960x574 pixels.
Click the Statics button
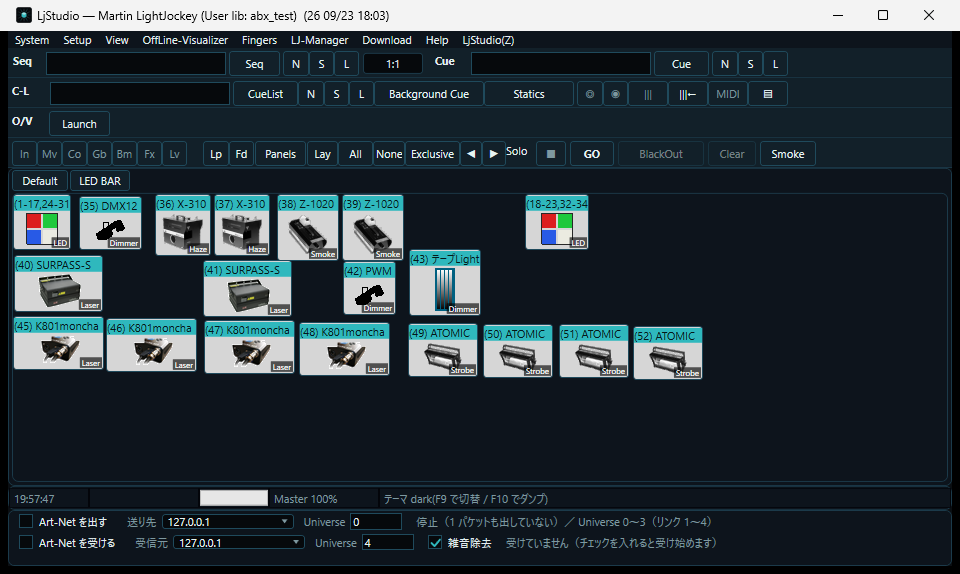[529, 94]
